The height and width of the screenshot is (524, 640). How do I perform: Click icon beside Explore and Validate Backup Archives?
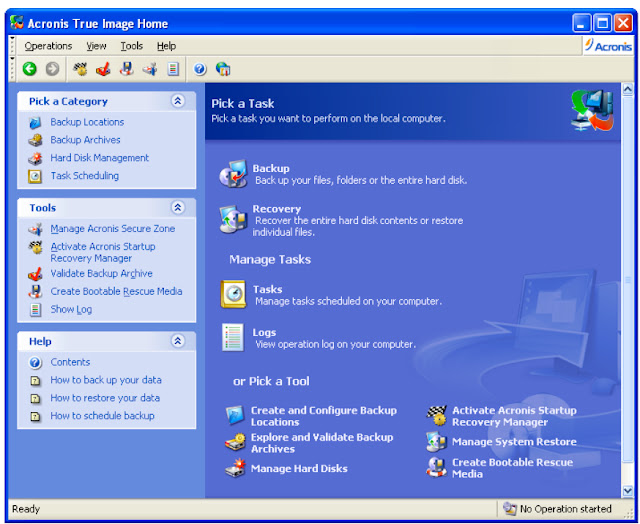235,442
